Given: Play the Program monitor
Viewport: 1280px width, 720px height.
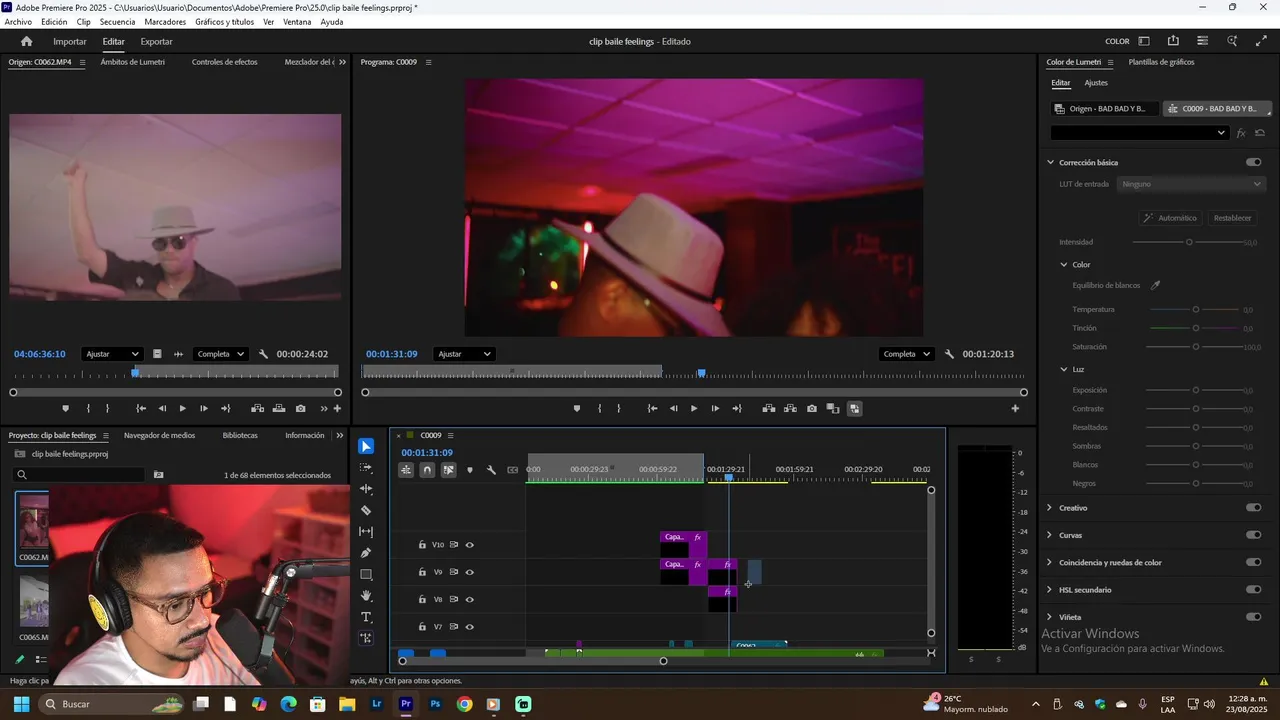Looking at the screenshot, I should 694,408.
